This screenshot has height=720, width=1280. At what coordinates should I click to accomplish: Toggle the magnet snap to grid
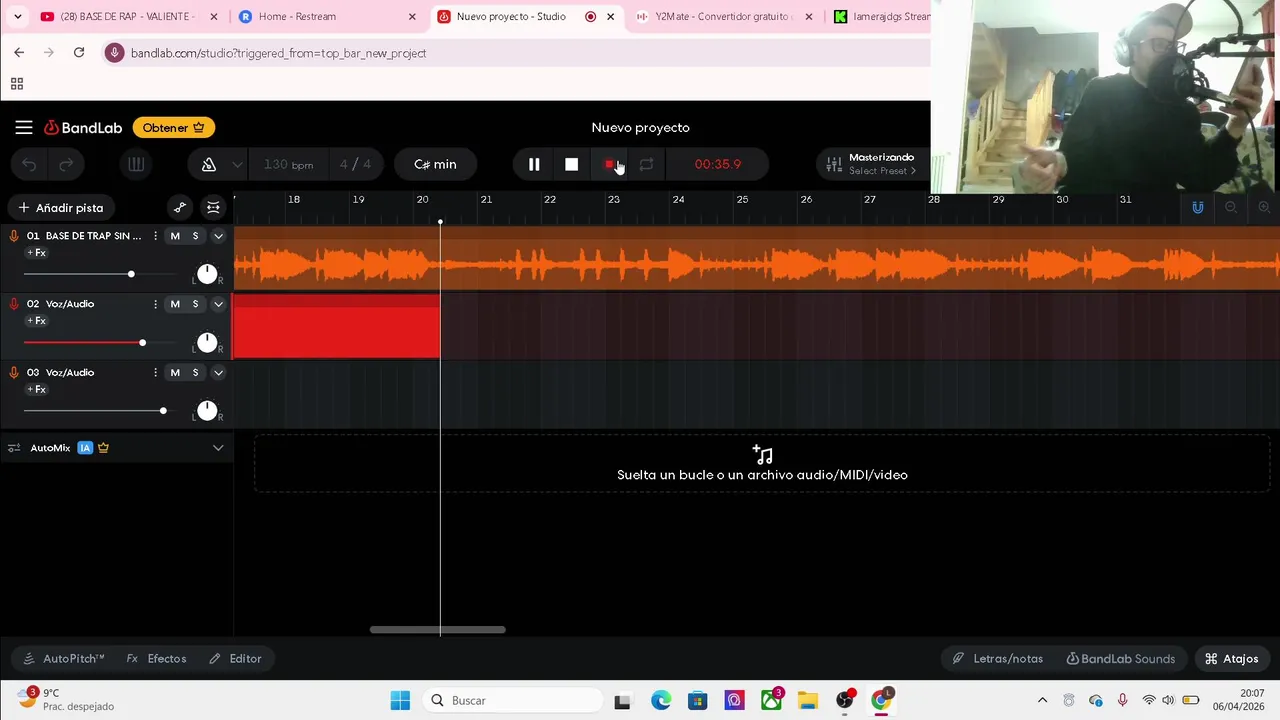tap(1198, 208)
